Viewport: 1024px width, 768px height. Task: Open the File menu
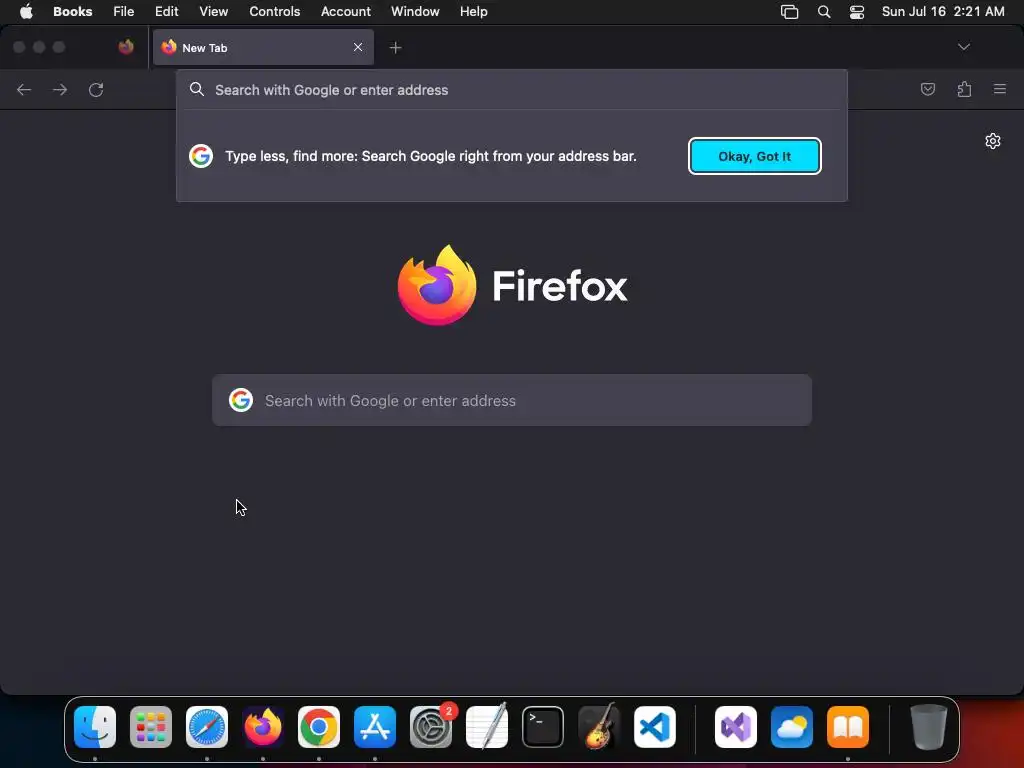tap(123, 11)
